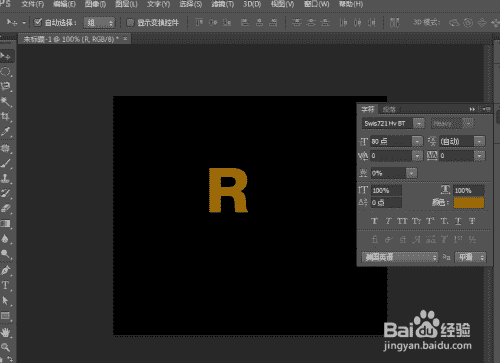Click Align Top Edges in options bar
This screenshot has height=363, width=500.
pos(199,23)
